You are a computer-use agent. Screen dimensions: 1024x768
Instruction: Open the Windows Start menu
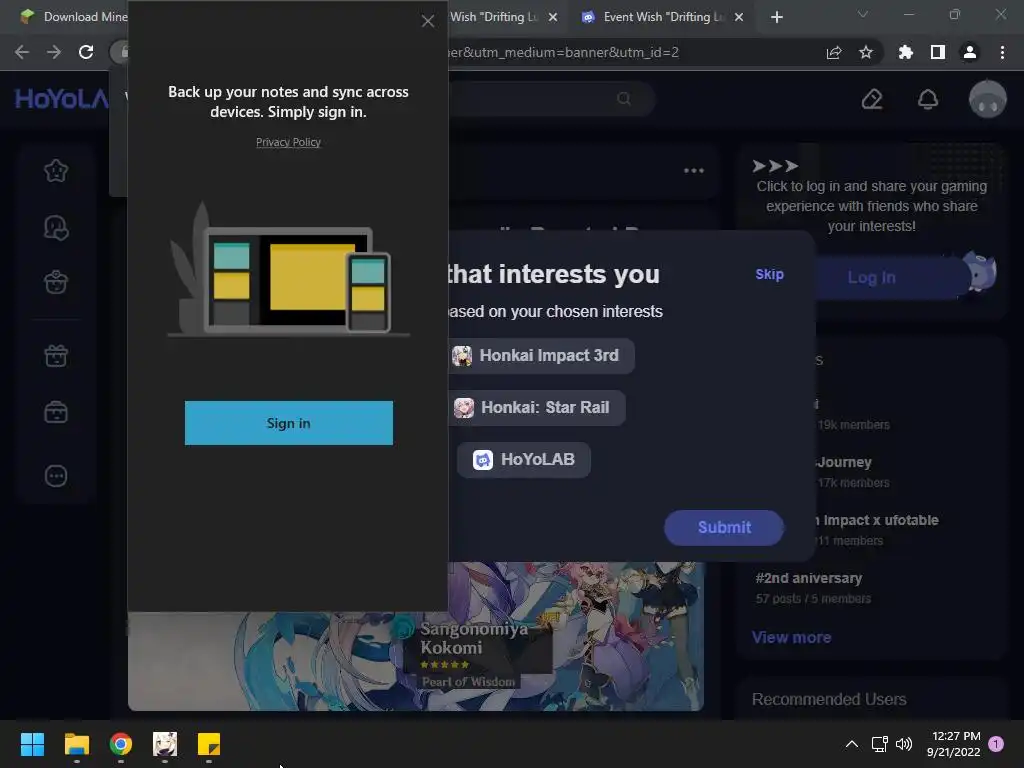tap(32, 744)
